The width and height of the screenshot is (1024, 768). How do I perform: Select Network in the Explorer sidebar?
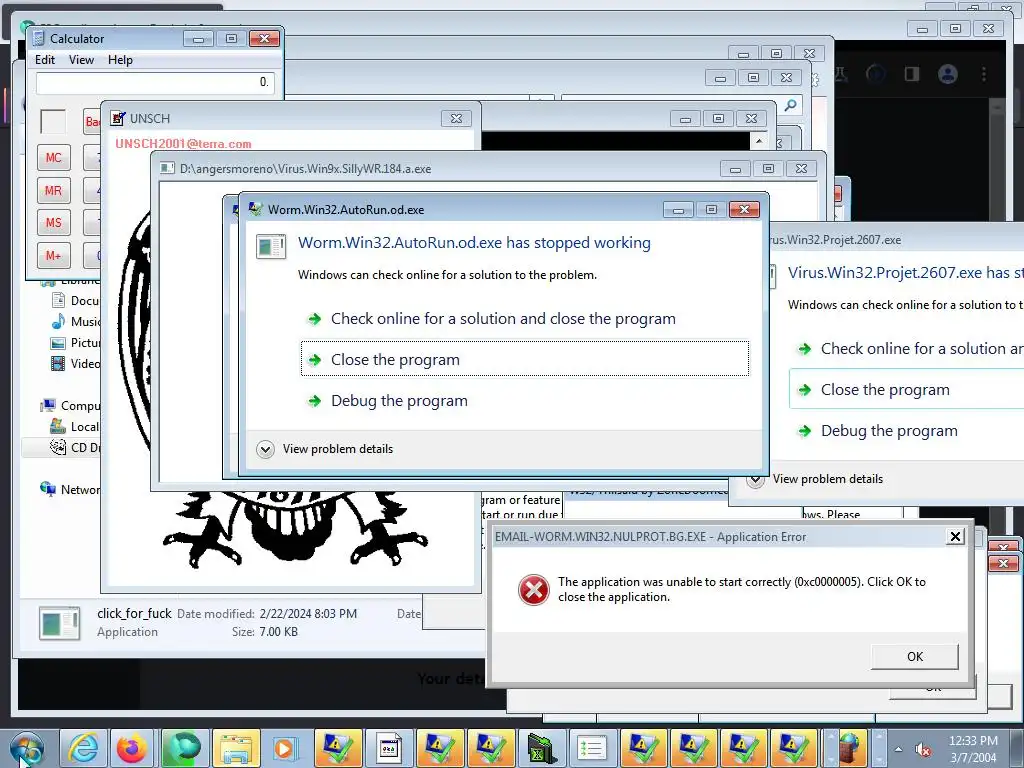click(x=70, y=489)
